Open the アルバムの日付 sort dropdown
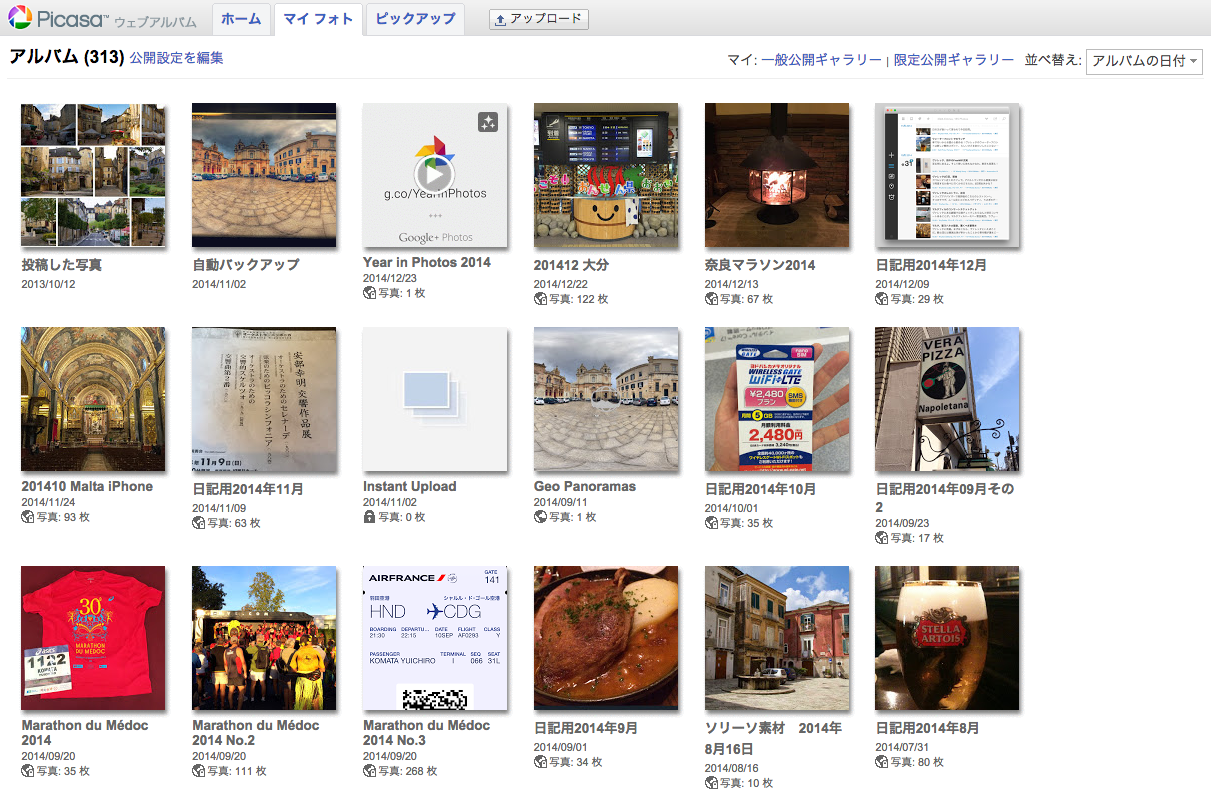Screen dimensions: 1211x799 pyautogui.click(x=1144, y=61)
